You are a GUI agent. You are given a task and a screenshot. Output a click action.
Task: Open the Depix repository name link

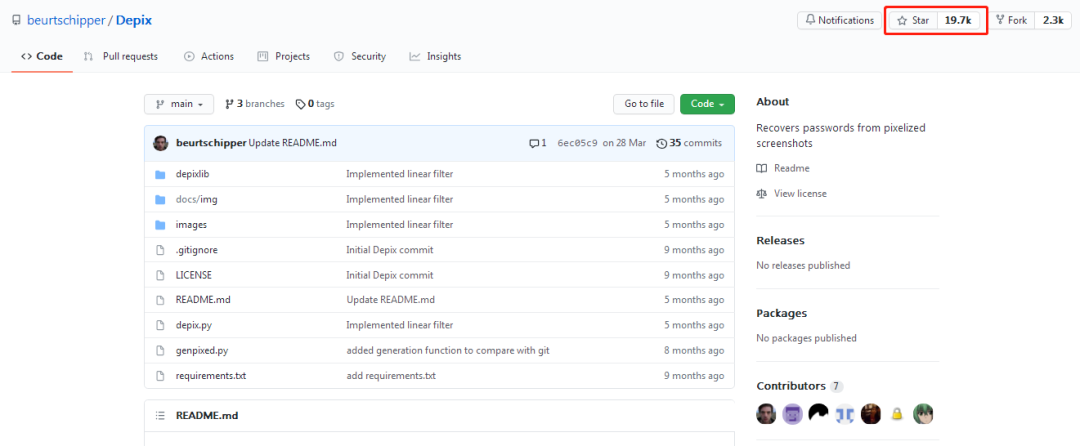[x=134, y=20]
